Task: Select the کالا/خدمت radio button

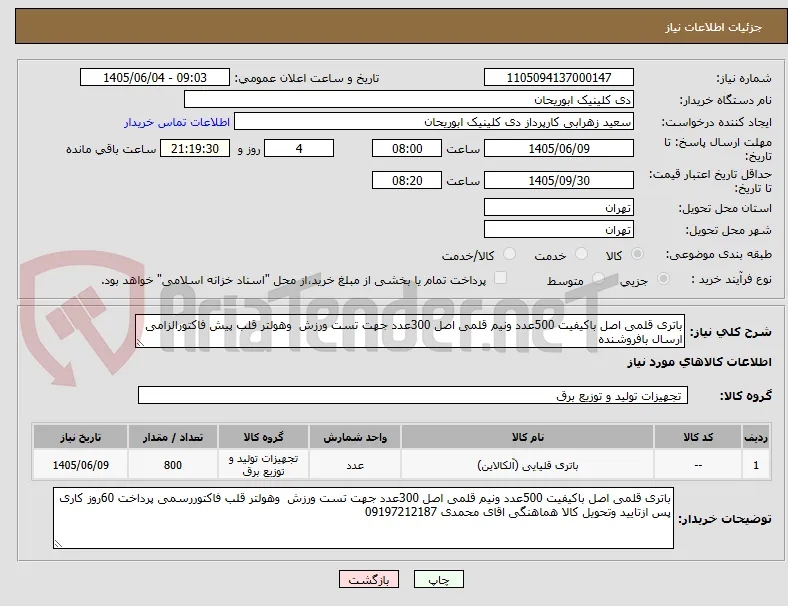Action: point(509,254)
